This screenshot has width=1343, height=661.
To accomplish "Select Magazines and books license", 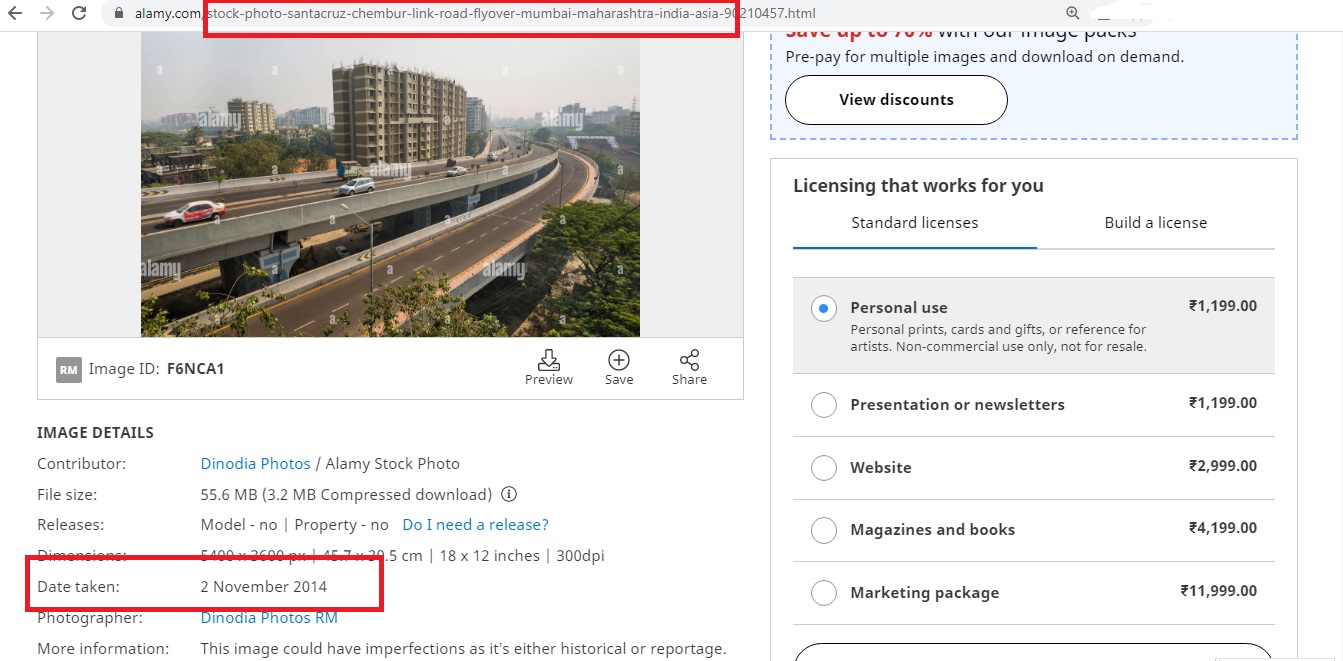I will (x=1034, y=530).
